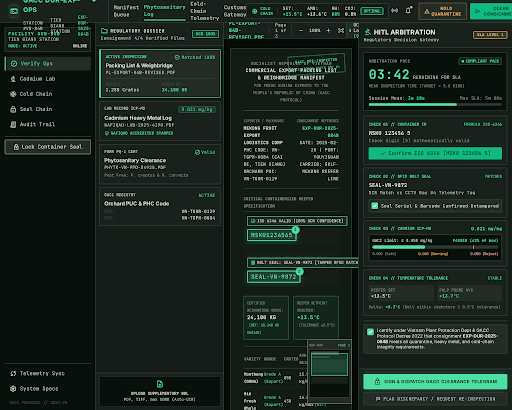Click annotation marker 1 on container ID
Screen dimensions: 512x410
(x=295, y=230)
